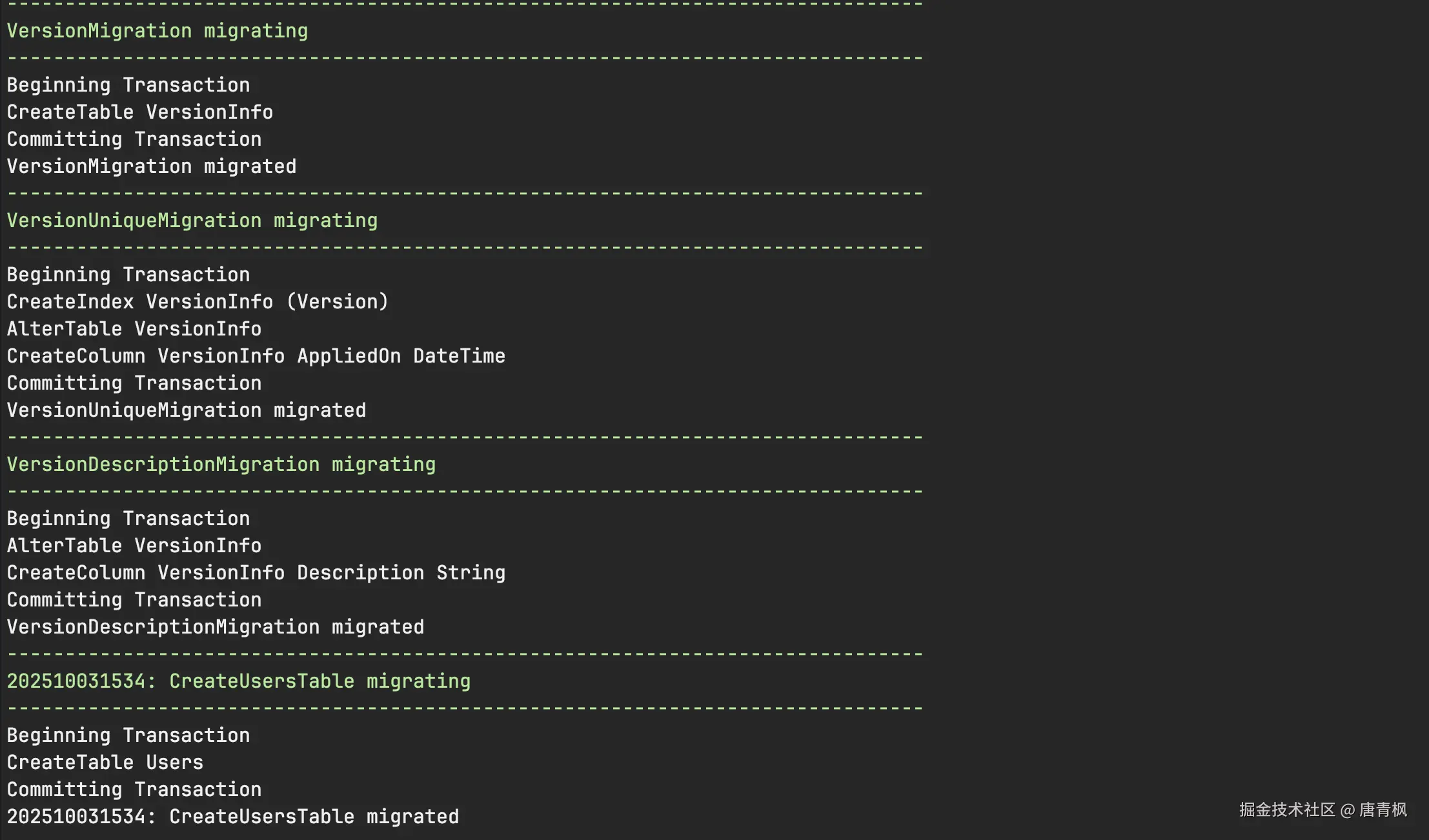Click "Committing Transaction" directly below "CreateTable Users"
This screenshot has width=1429, height=840.
click(134, 790)
